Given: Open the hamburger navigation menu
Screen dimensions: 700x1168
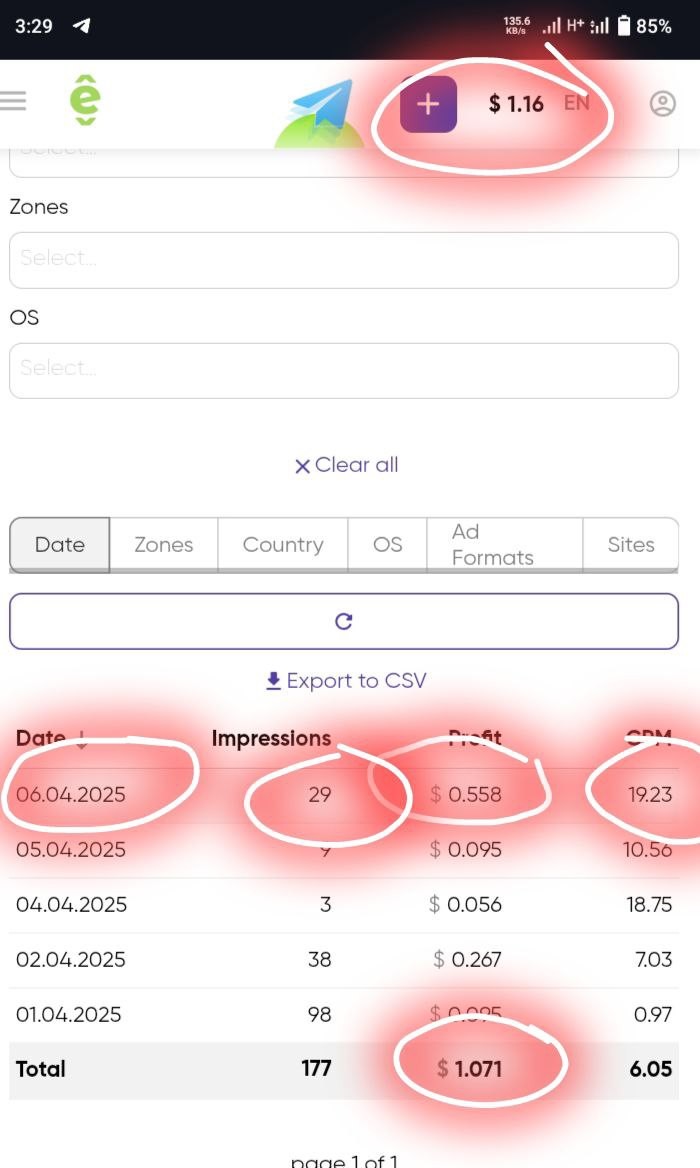Looking at the screenshot, I should pos(12,101).
